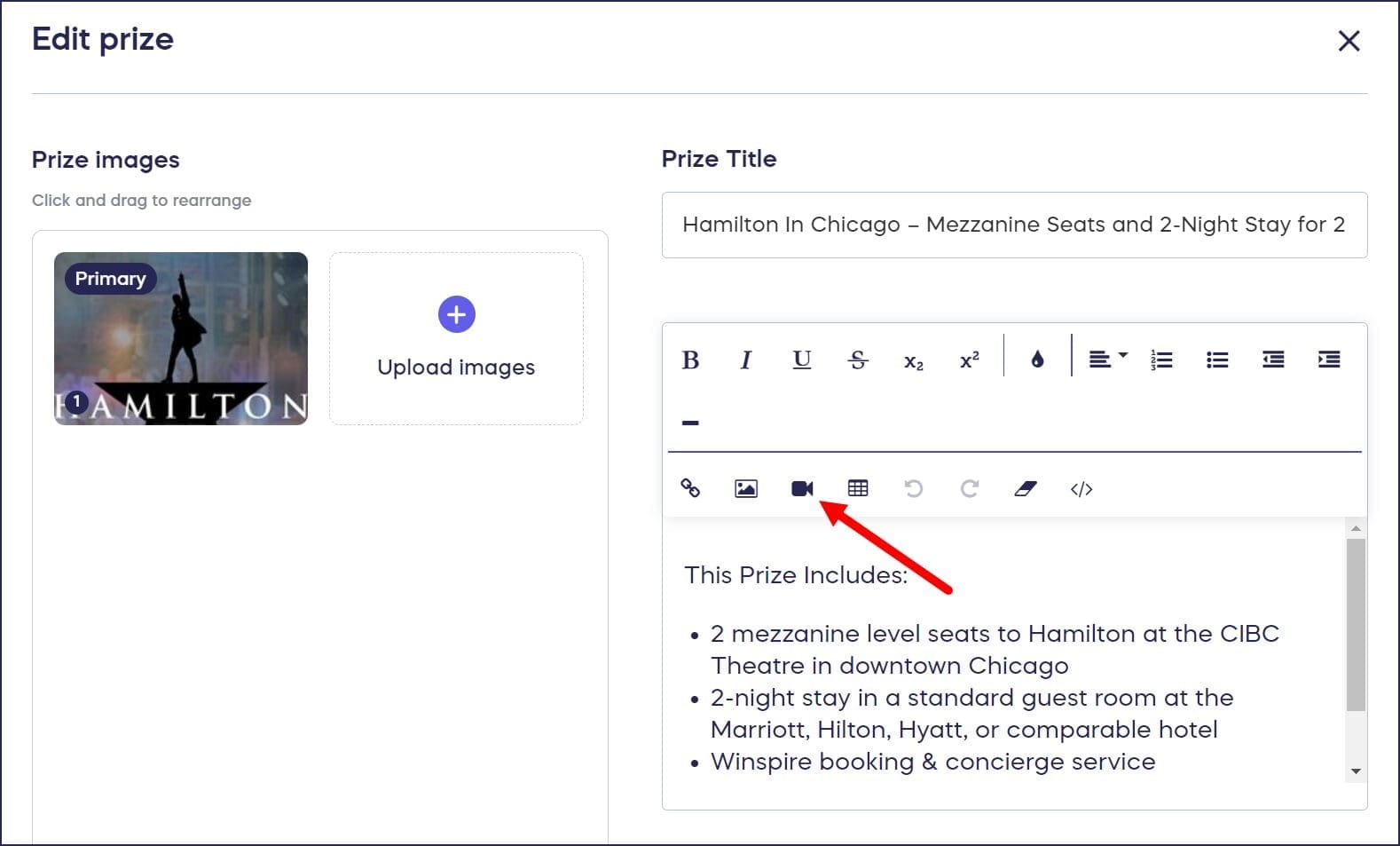The height and width of the screenshot is (846, 1400).
Task: Insert a numbered ordered list
Action: tap(1161, 360)
